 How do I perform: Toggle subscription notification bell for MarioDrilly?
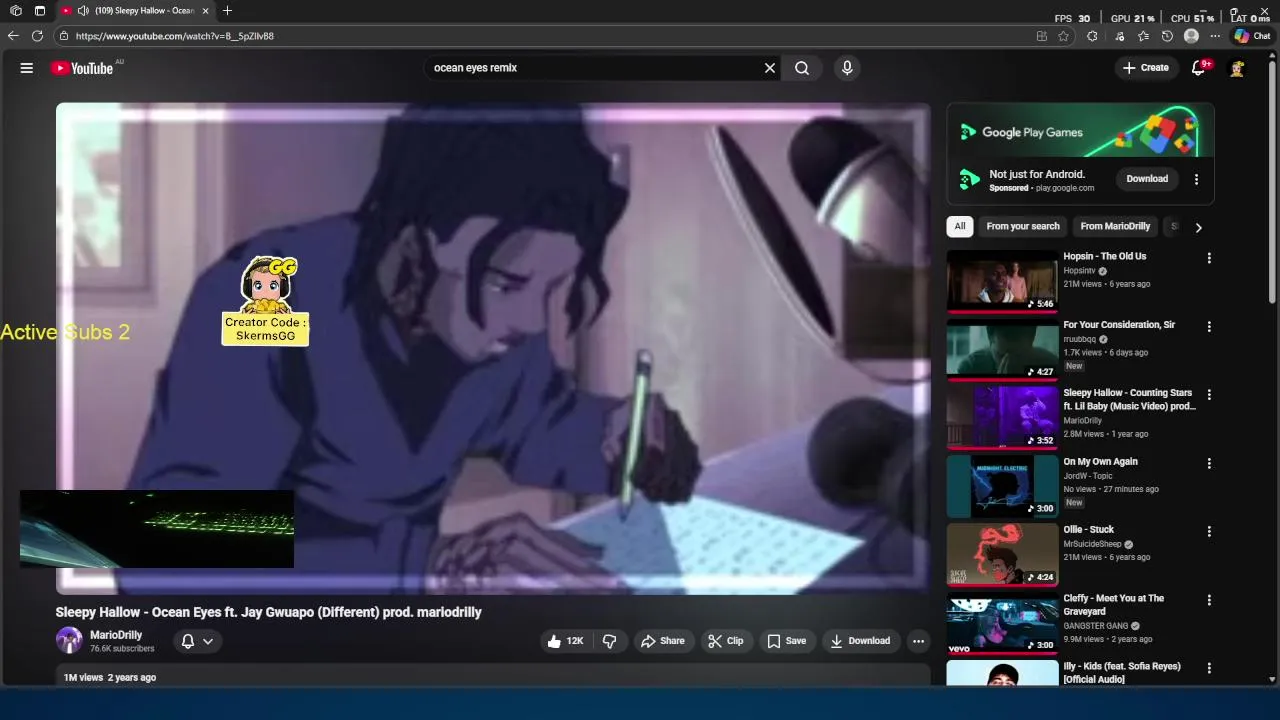coord(197,641)
